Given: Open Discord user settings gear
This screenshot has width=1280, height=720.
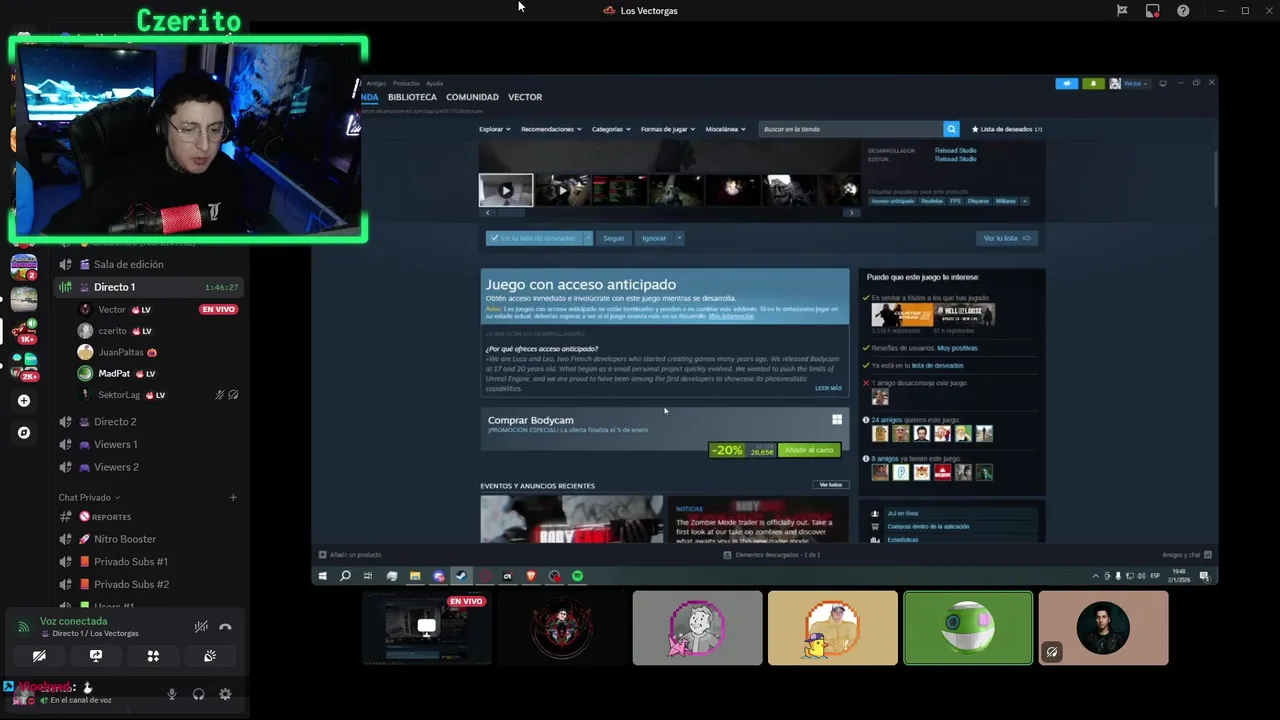Looking at the screenshot, I should click(225, 694).
